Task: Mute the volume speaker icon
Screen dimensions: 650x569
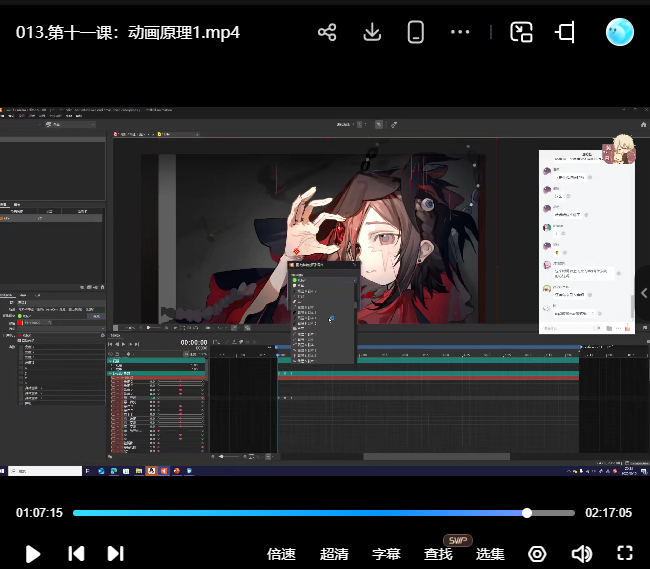Action: 581,554
